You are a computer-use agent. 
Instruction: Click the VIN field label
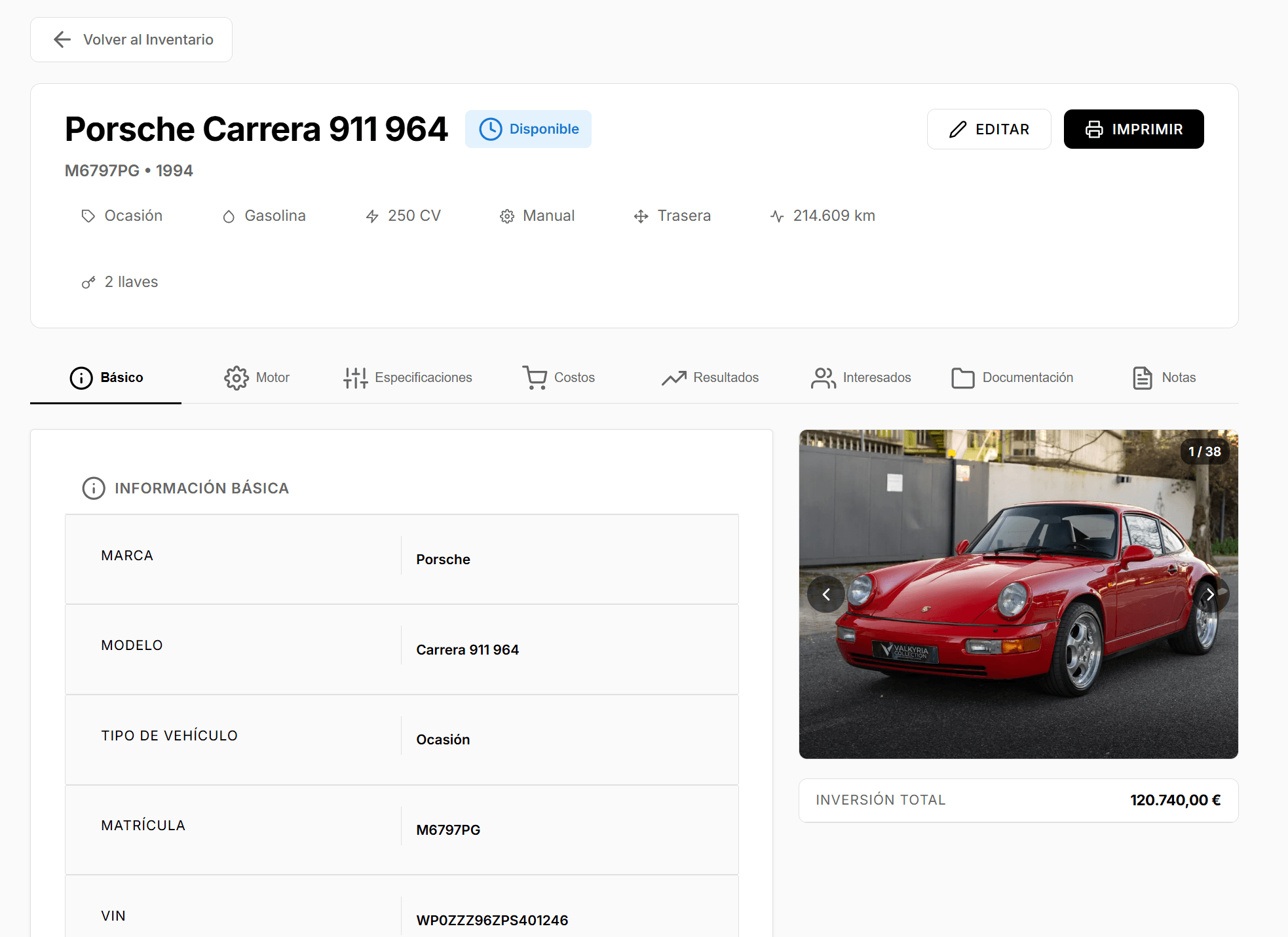pos(113,916)
